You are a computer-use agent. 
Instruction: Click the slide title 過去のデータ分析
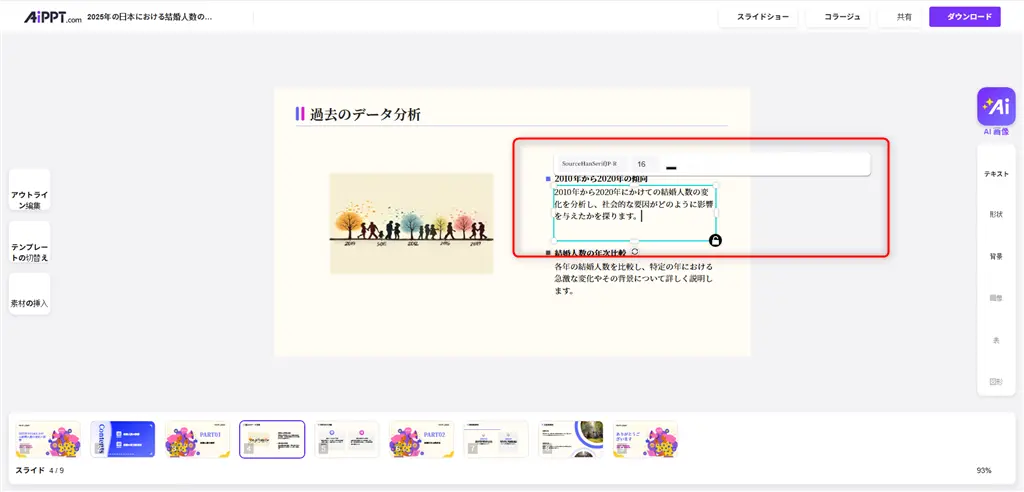point(365,114)
